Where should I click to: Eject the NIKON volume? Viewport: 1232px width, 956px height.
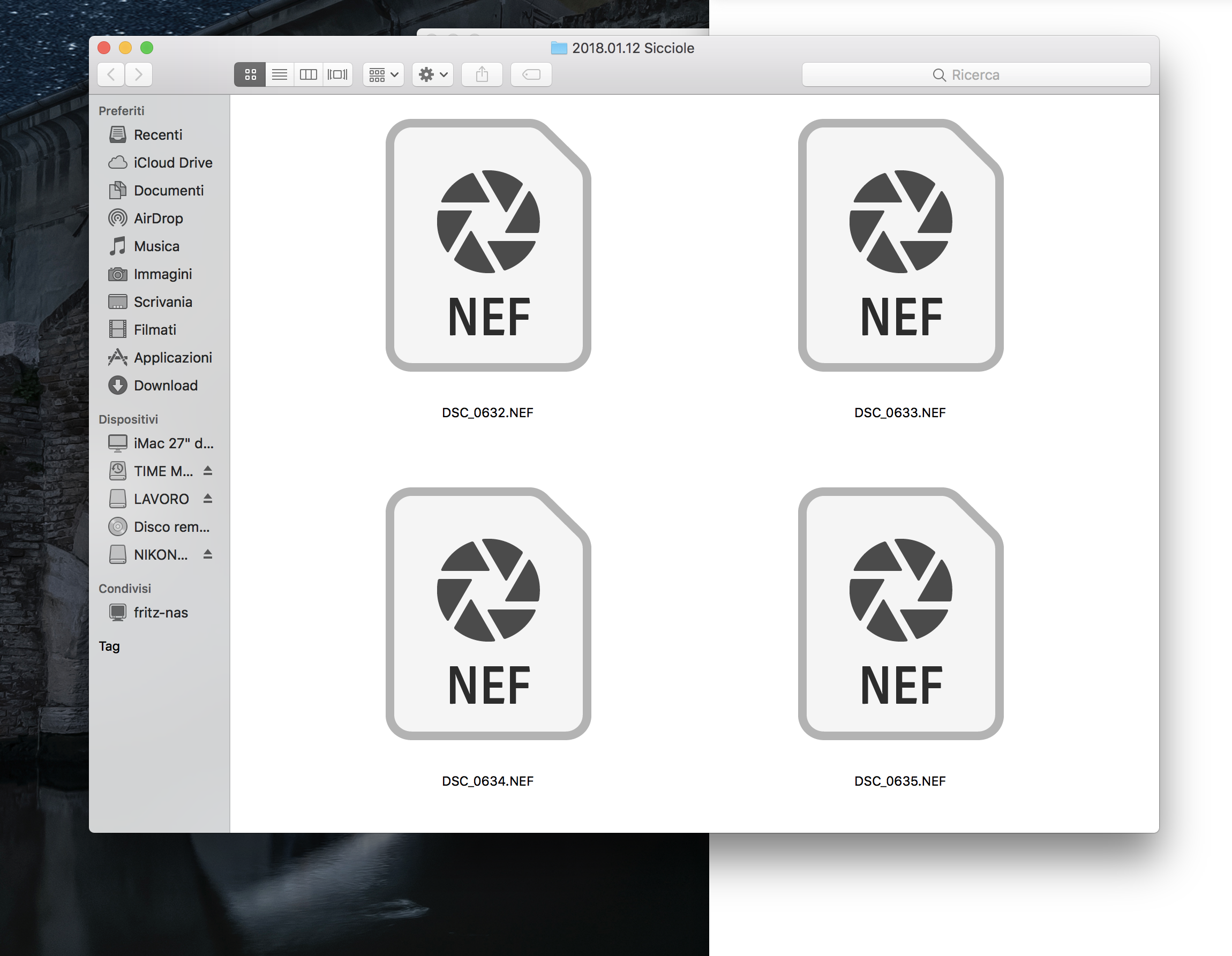(208, 554)
